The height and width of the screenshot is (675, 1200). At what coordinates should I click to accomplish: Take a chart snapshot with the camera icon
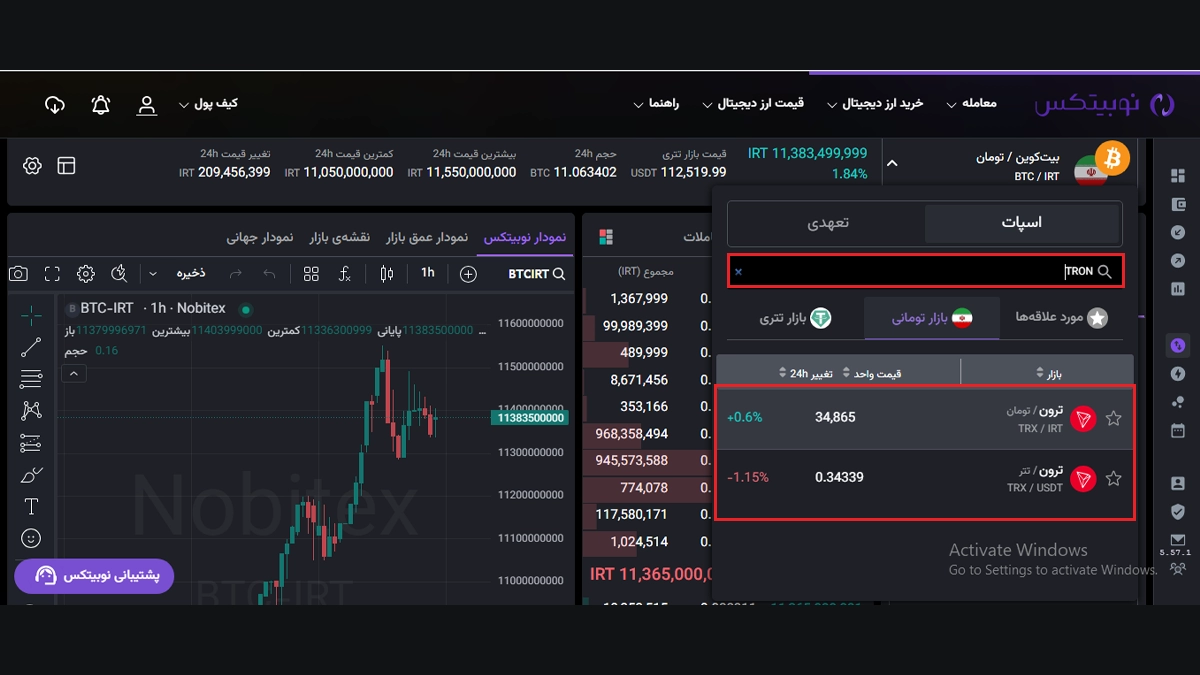click(x=18, y=274)
